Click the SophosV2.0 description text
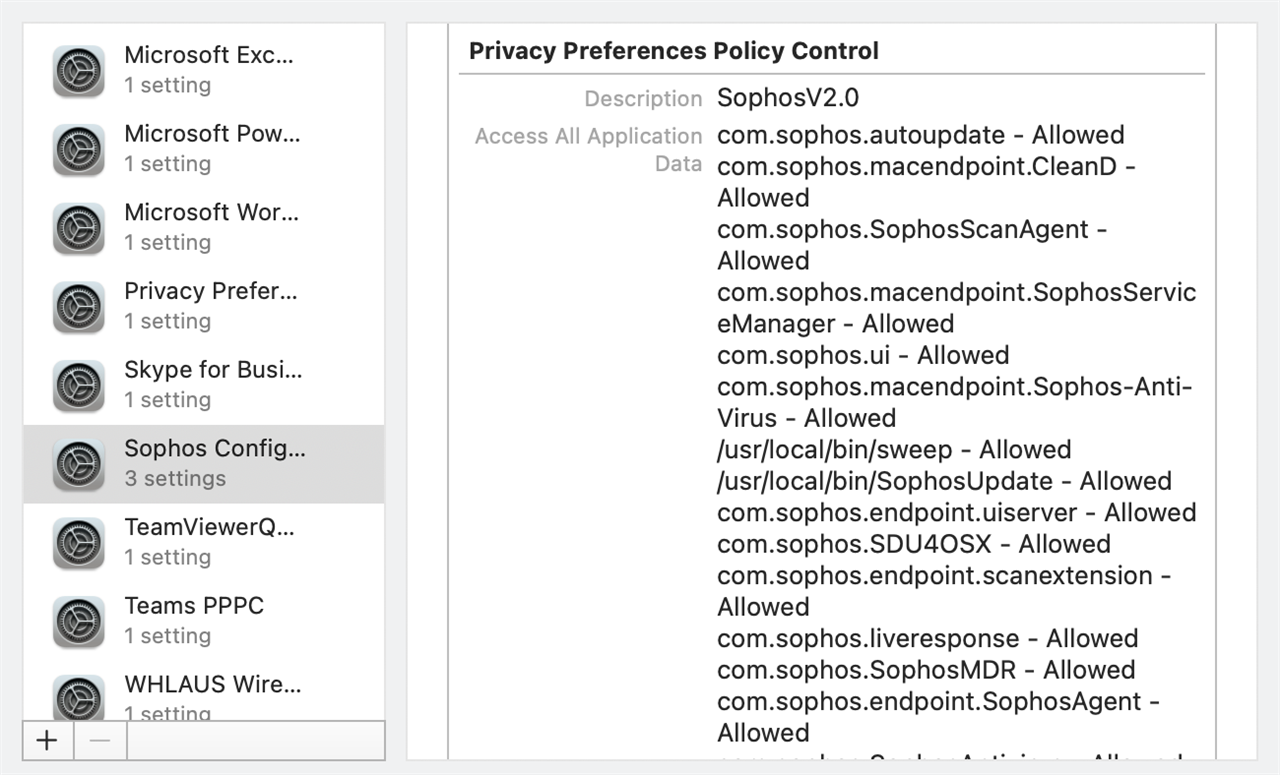Image resolution: width=1280 pixels, height=775 pixels. pyautogui.click(x=788, y=98)
